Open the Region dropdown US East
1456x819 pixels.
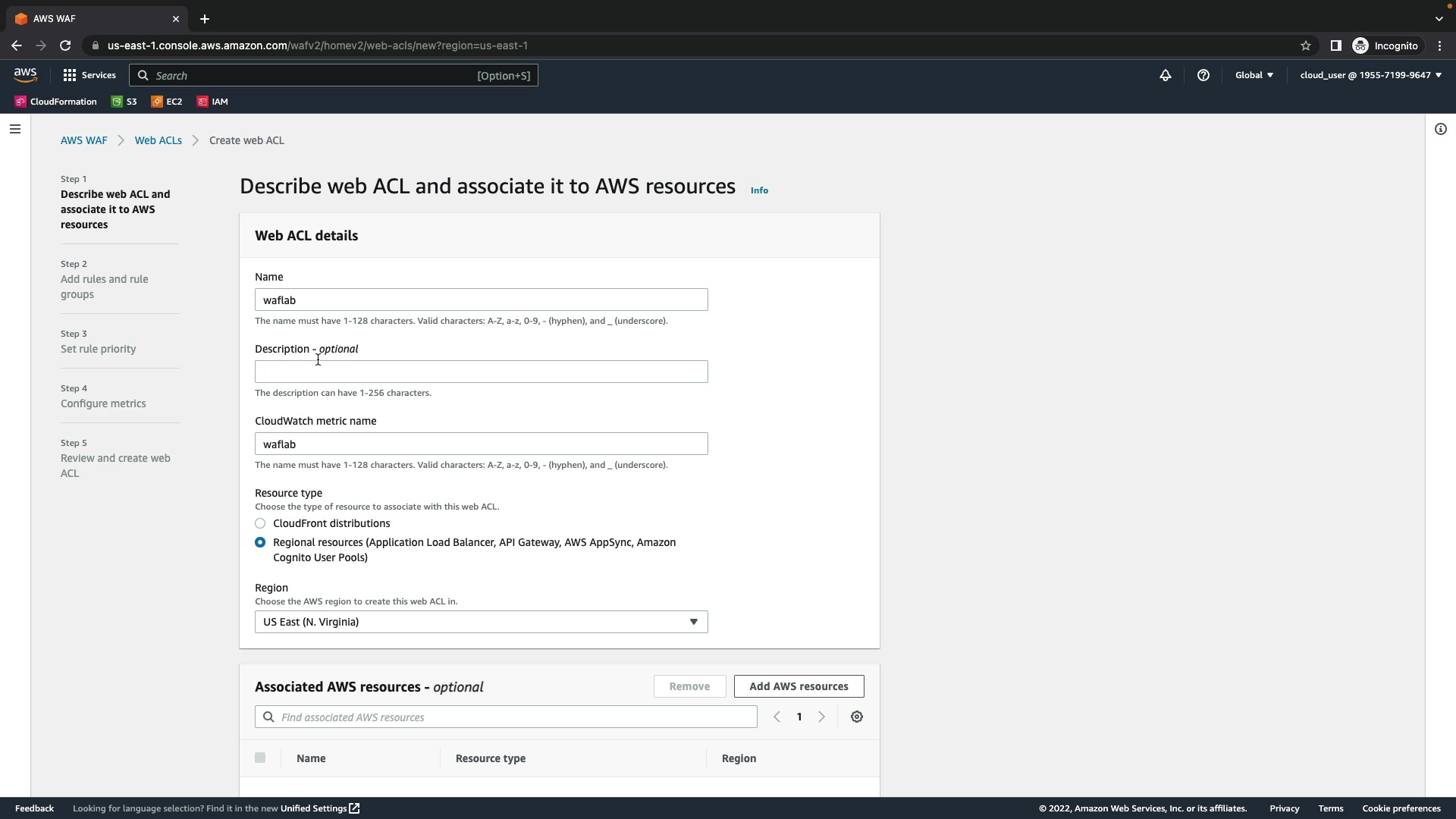(481, 622)
